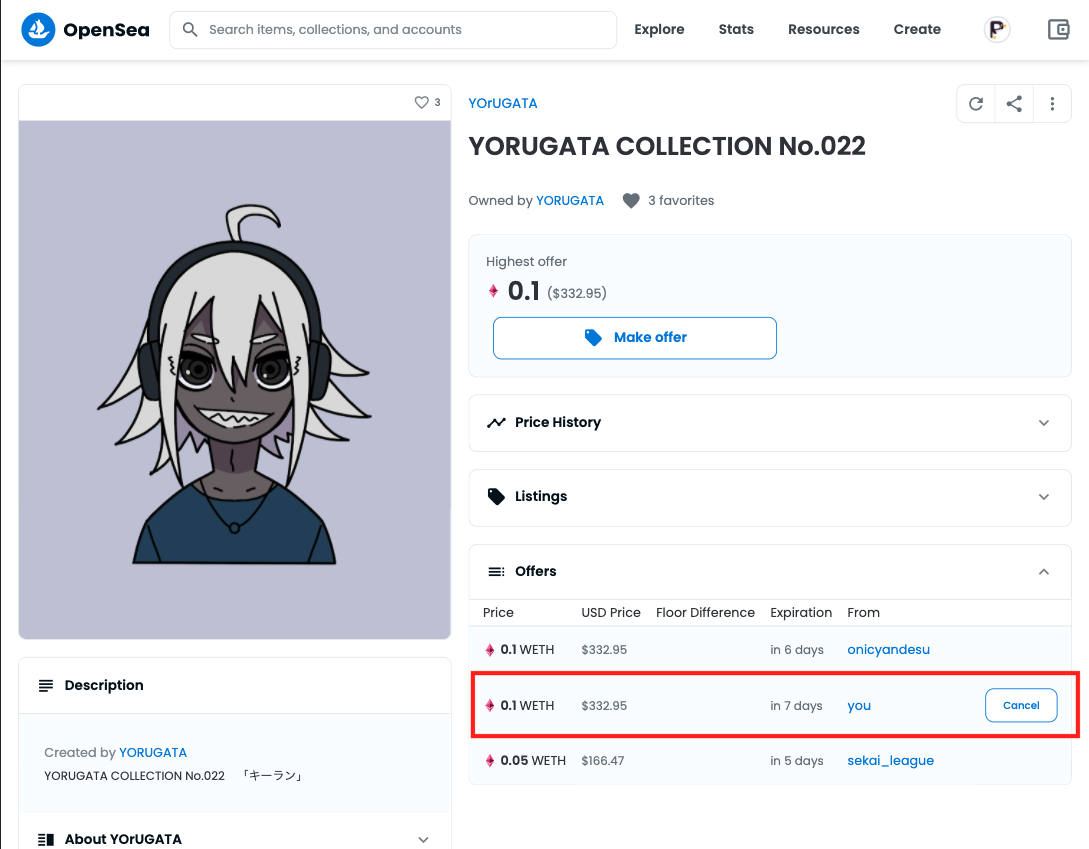Click the OpenSea logo icon
The image size is (1089, 849).
(x=38, y=30)
